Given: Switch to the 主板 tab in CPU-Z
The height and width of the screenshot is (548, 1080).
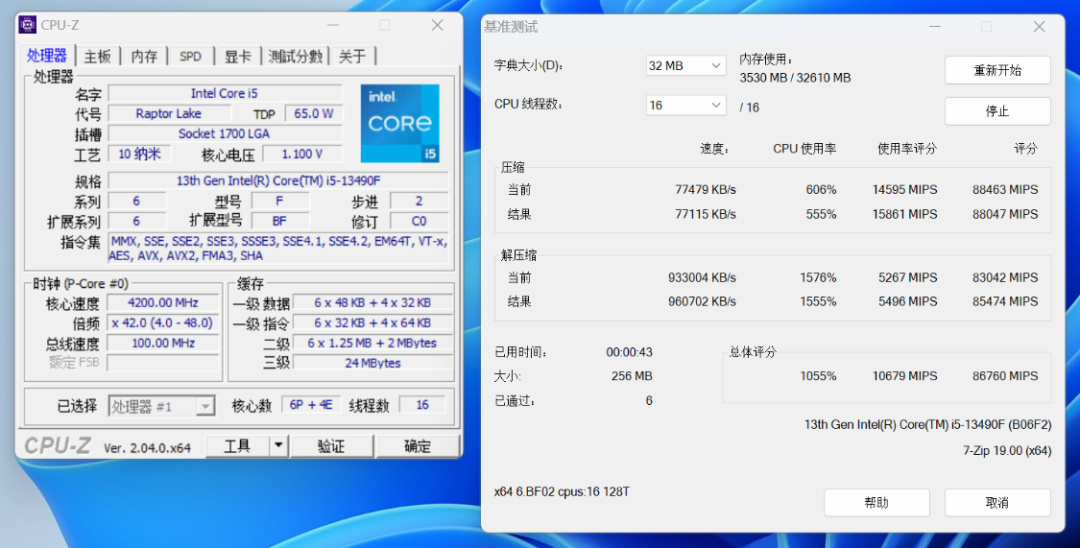Looking at the screenshot, I should click(x=97, y=56).
